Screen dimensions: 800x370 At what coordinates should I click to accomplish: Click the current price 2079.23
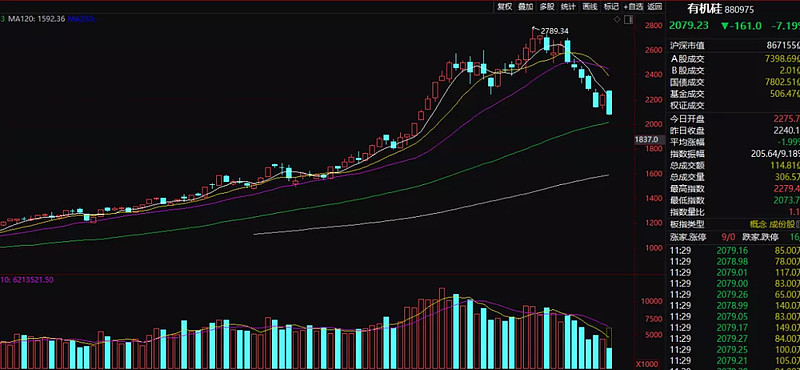click(689, 26)
